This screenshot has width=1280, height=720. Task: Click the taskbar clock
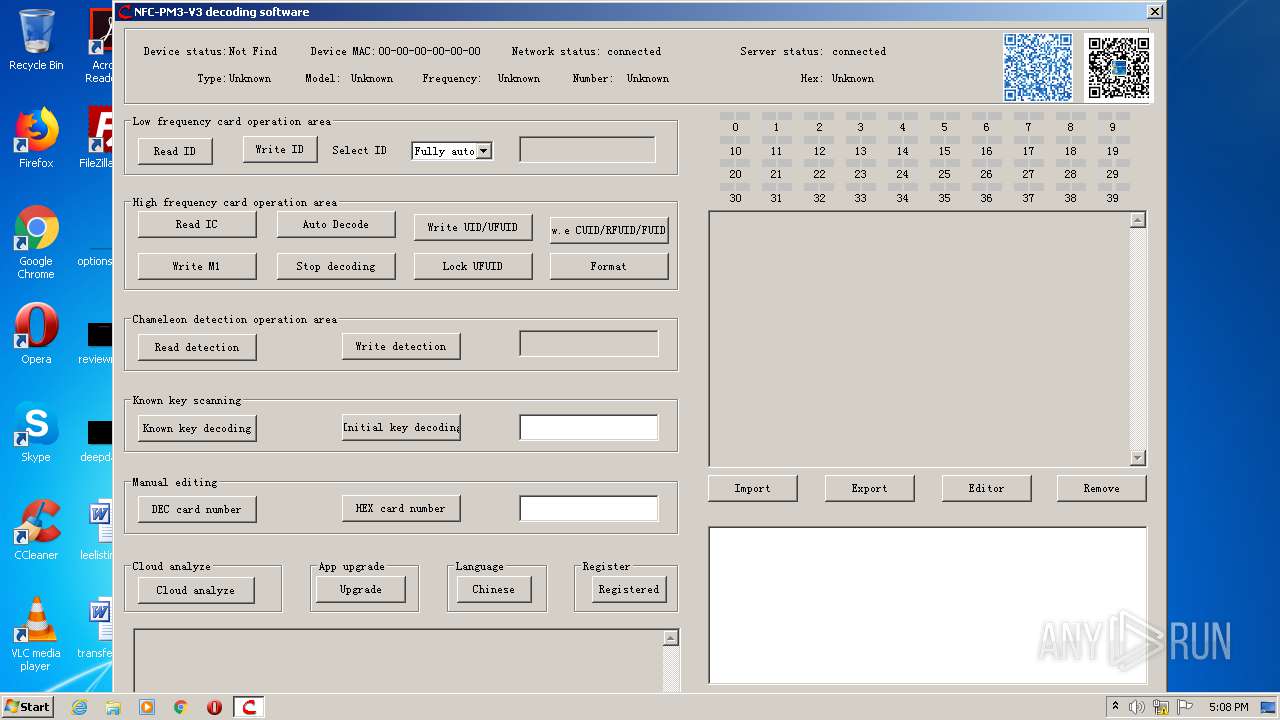(1228, 707)
